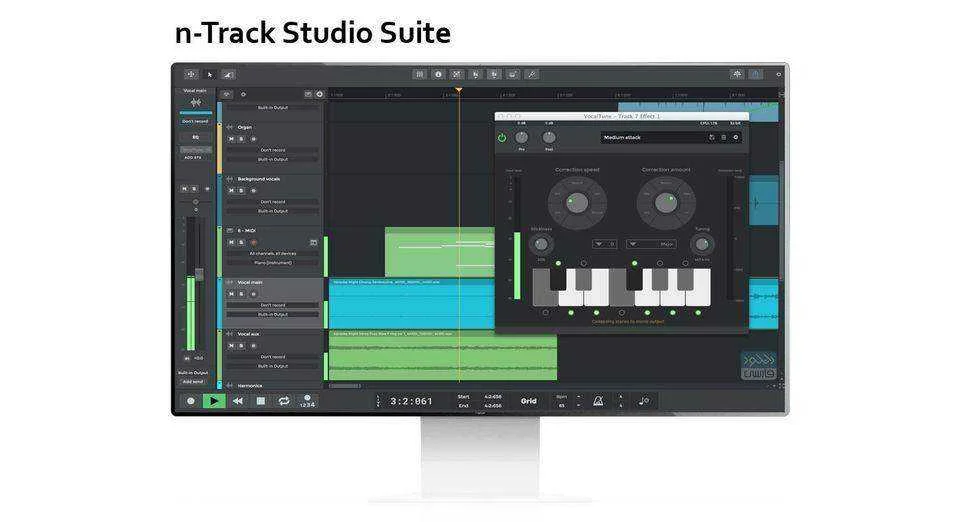Click the green play button

coord(214,401)
